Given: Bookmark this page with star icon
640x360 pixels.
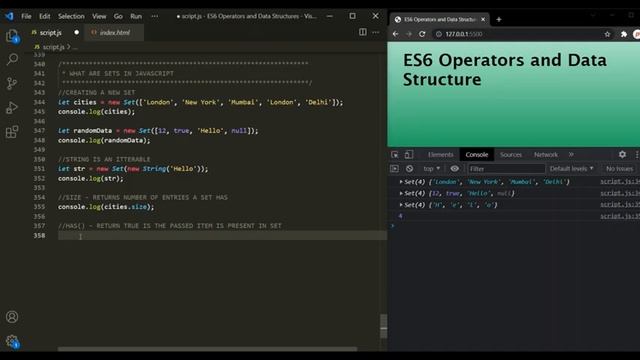Looking at the screenshot, I should click(x=607, y=34).
